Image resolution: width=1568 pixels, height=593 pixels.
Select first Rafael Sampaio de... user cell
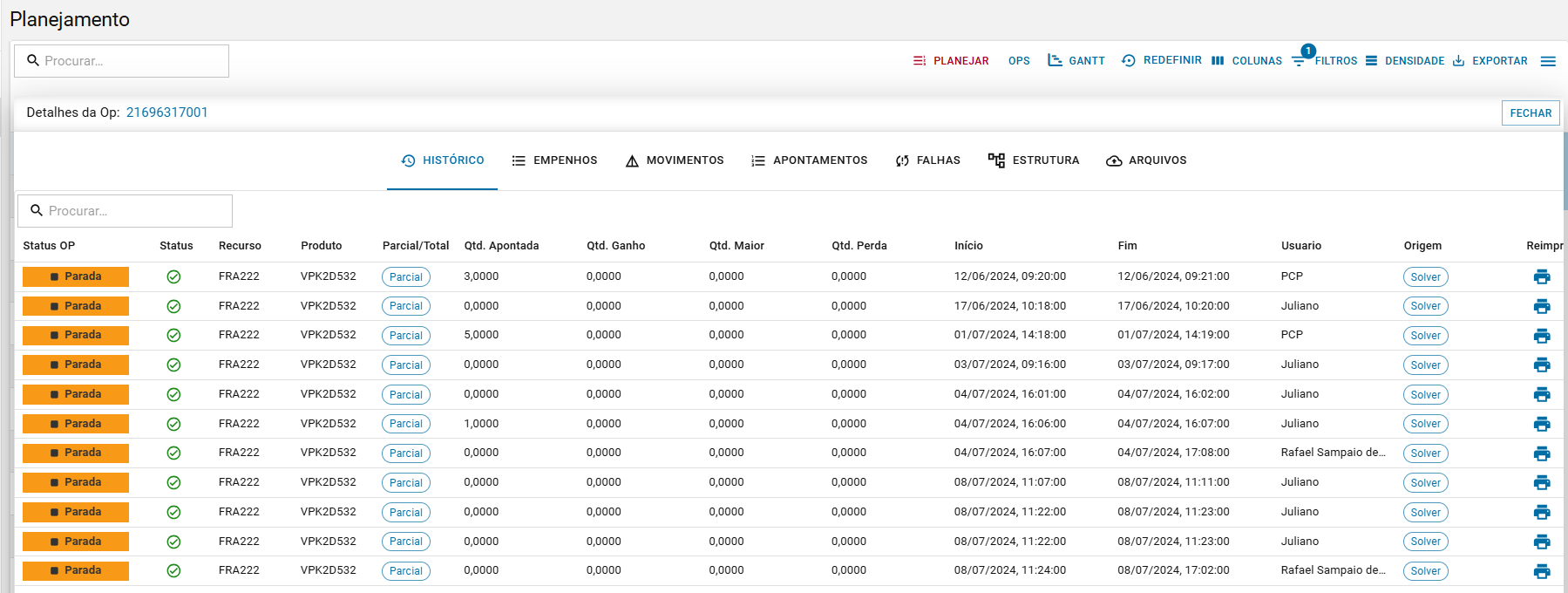(1334, 453)
